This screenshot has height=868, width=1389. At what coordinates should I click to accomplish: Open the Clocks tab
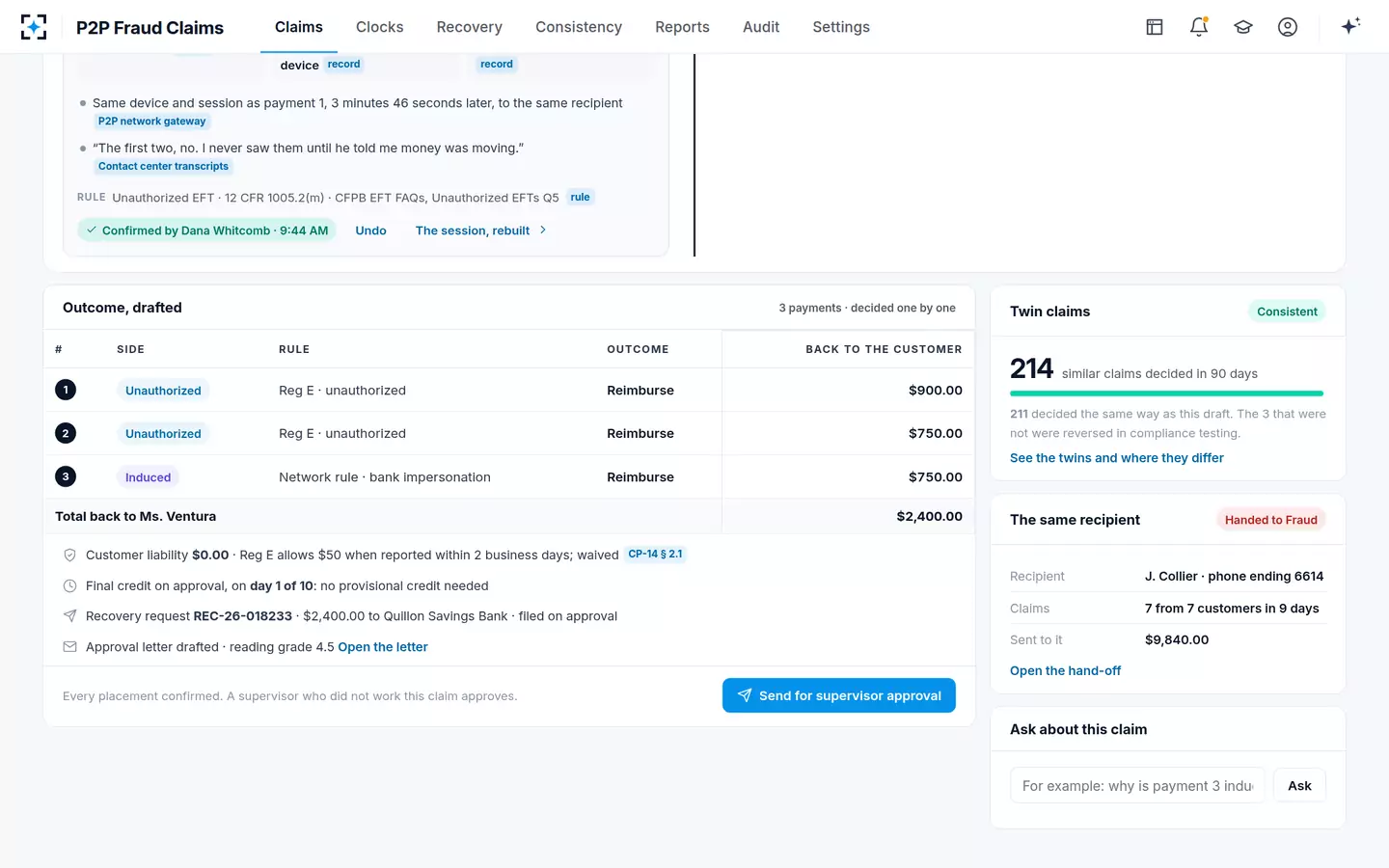point(380,27)
